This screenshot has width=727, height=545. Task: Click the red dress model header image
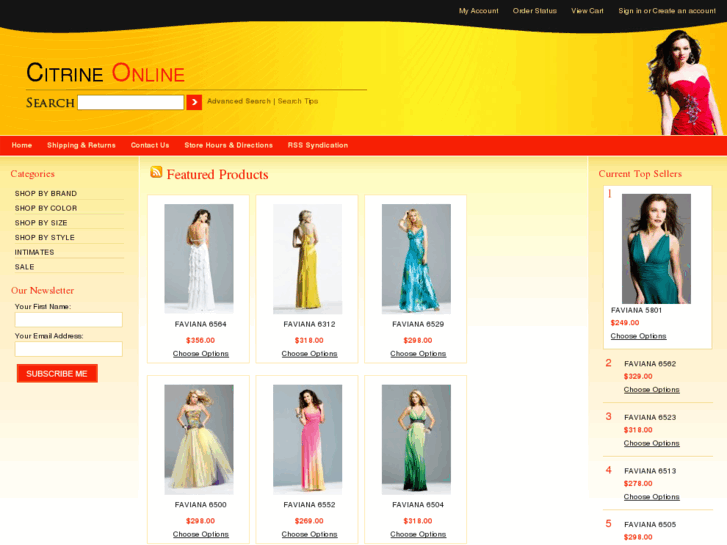(x=683, y=83)
